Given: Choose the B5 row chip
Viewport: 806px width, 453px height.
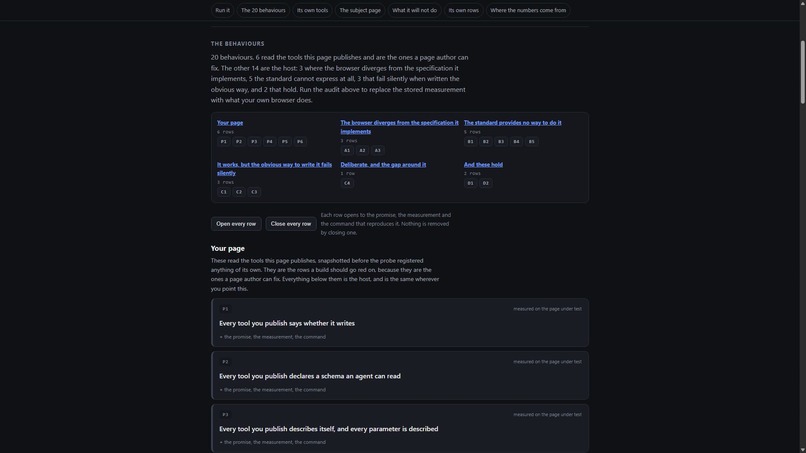Looking at the screenshot, I should [532, 141].
